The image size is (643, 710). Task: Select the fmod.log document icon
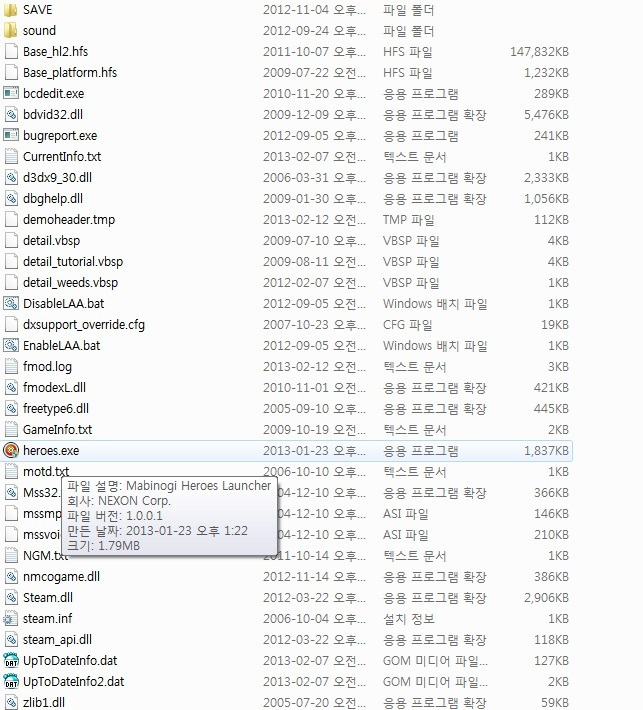(11, 366)
